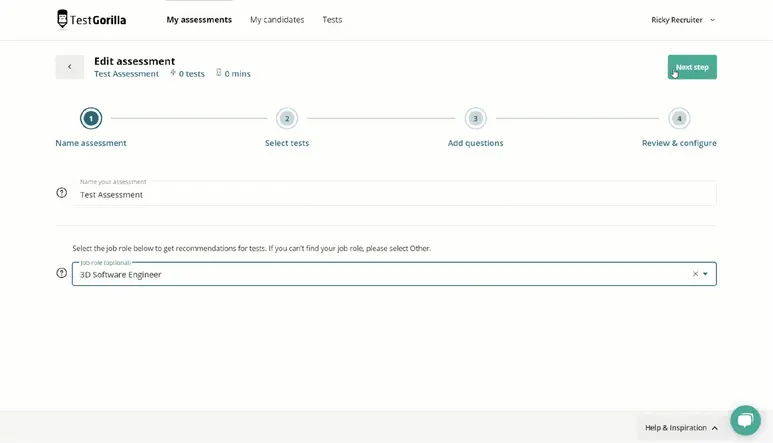Click the TestGorilla logo
773x443 pixels.
point(91,19)
